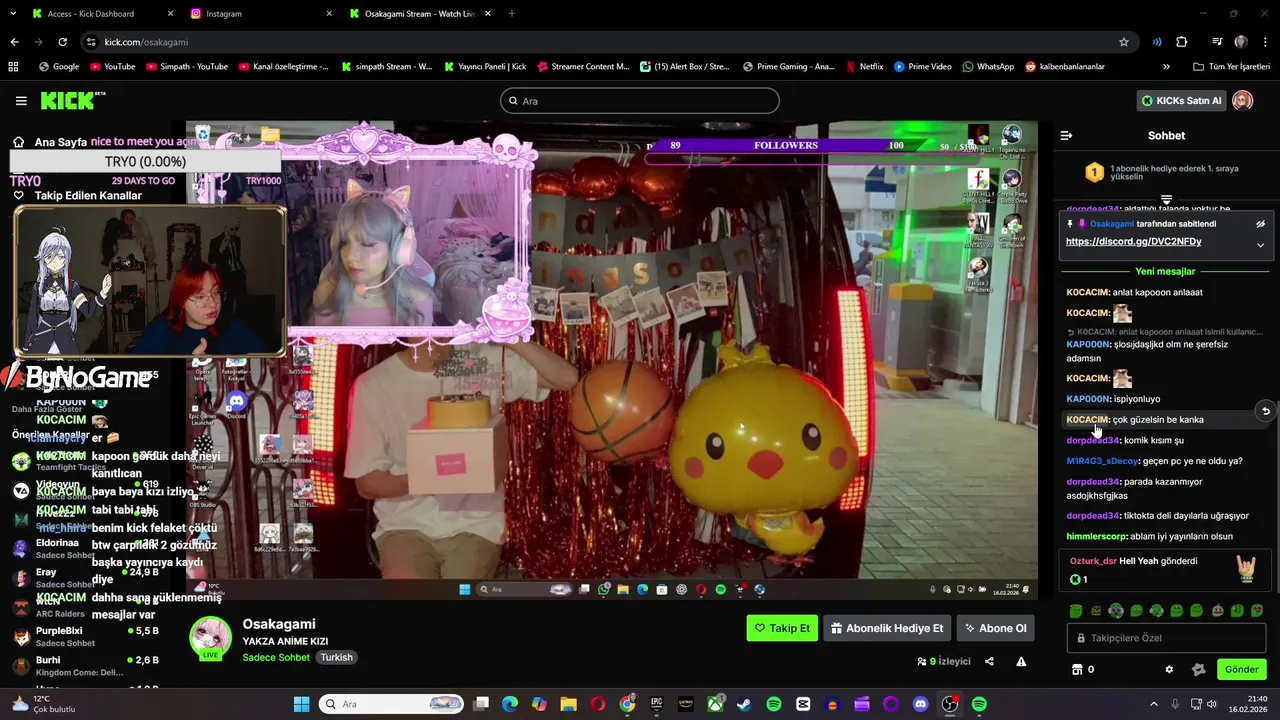
Task: Open Epic Games from the taskbar
Action: [x=656, y=704]
